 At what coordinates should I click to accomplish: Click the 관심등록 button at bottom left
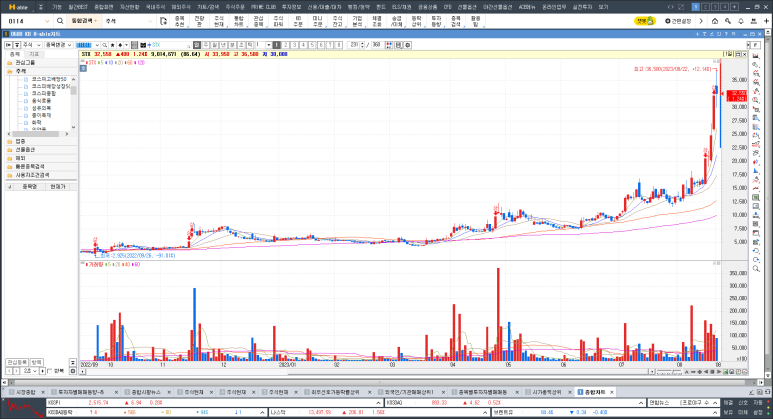click(x=17, y=362)
